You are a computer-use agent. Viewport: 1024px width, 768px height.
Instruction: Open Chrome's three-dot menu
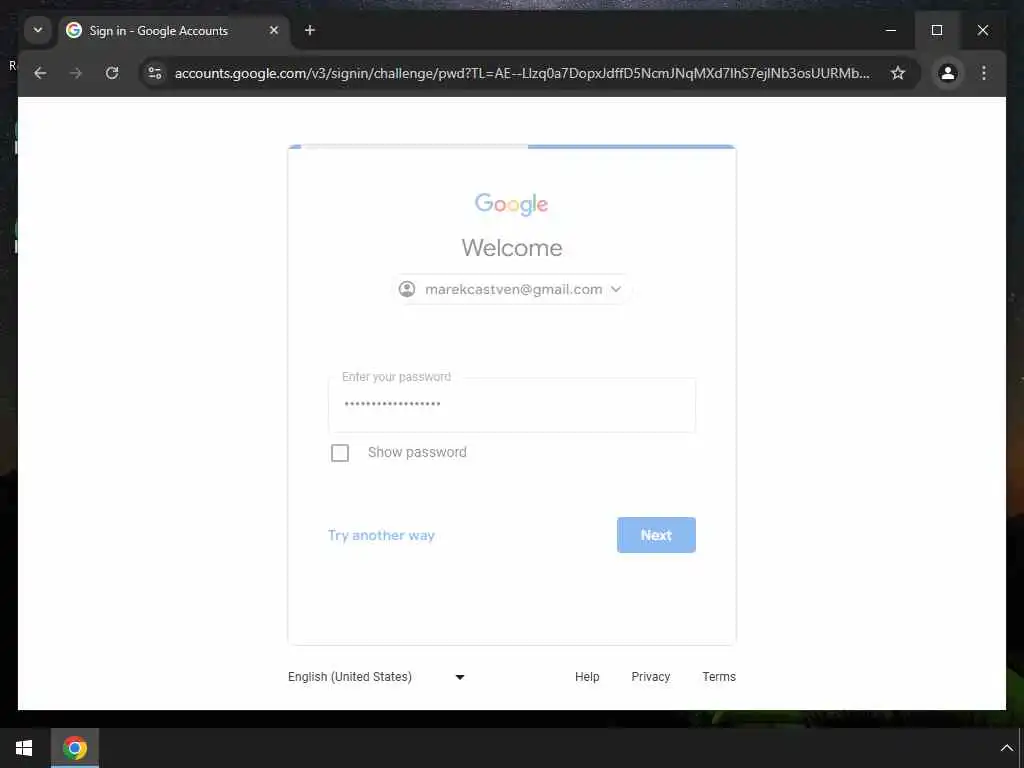click(984, 73)
